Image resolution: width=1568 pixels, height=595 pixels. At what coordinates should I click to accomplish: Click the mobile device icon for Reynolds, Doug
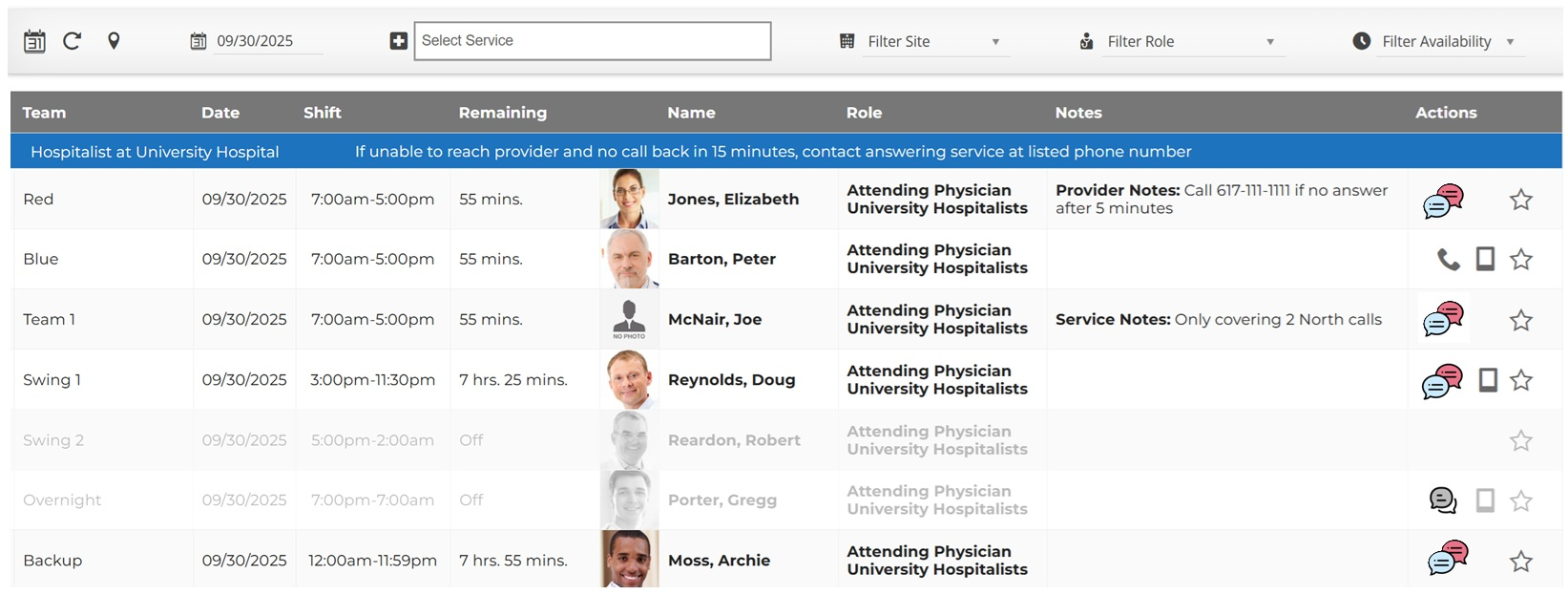pyautogui.click(x=1487, y=380)
